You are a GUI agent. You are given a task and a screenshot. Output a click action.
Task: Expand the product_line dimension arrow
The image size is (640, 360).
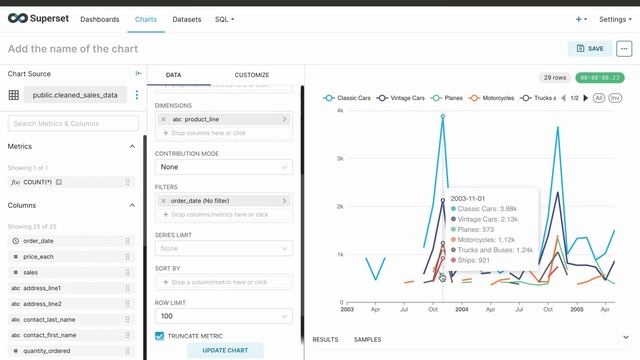tap(284, 119)
